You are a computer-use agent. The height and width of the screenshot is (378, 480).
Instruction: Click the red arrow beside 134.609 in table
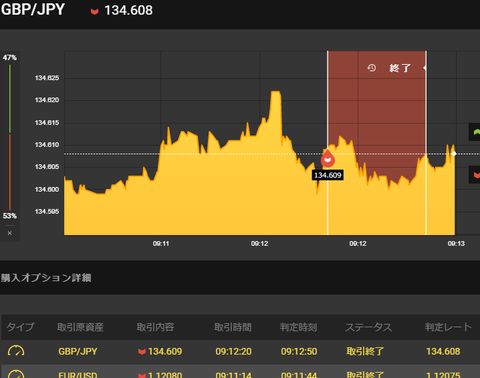click(x=142, y=351)
